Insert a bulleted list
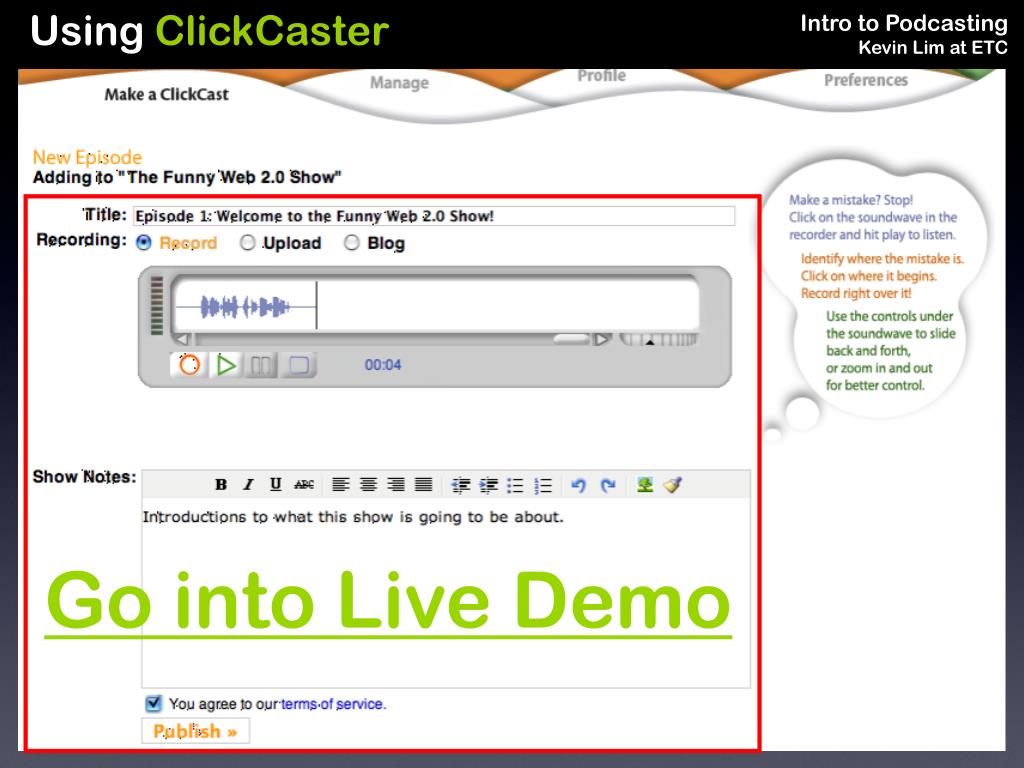 515,485
